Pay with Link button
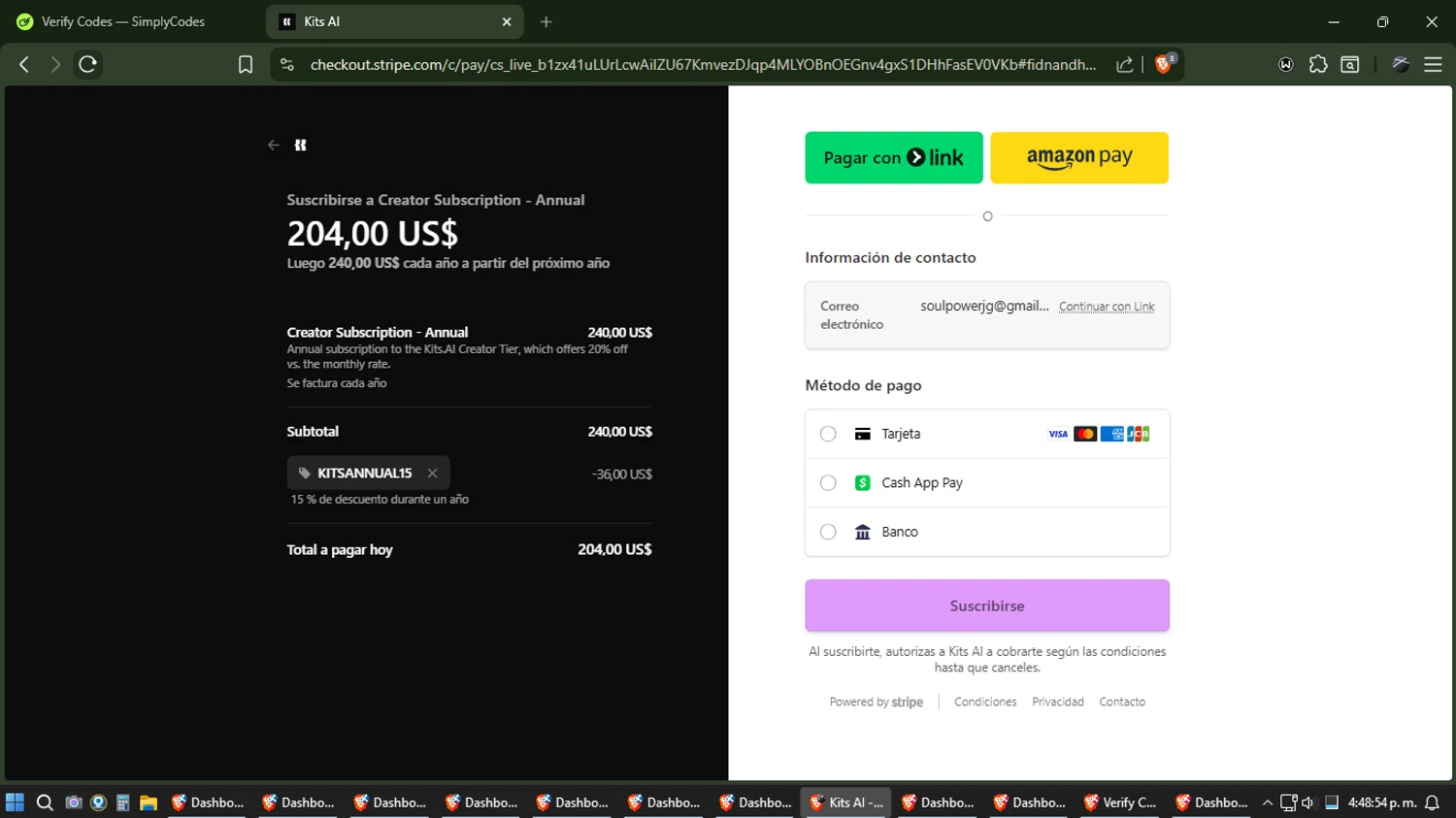Viewport: 1456px width, 818px height. (x=894, y=157)
